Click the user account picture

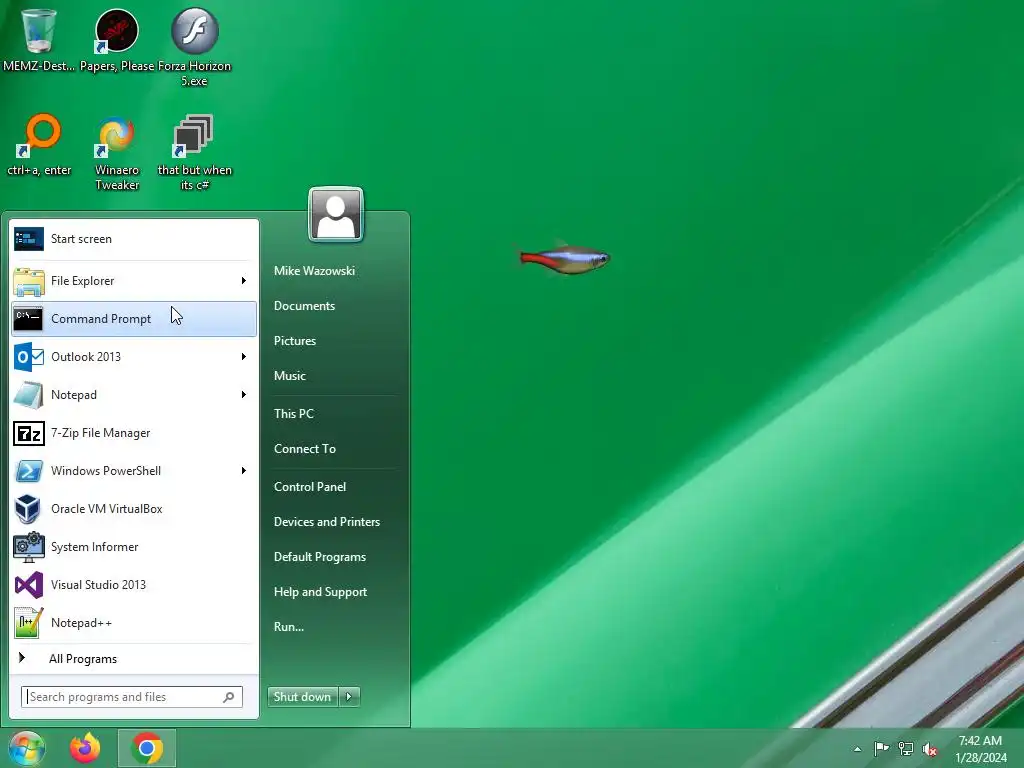tap(336, 215)
